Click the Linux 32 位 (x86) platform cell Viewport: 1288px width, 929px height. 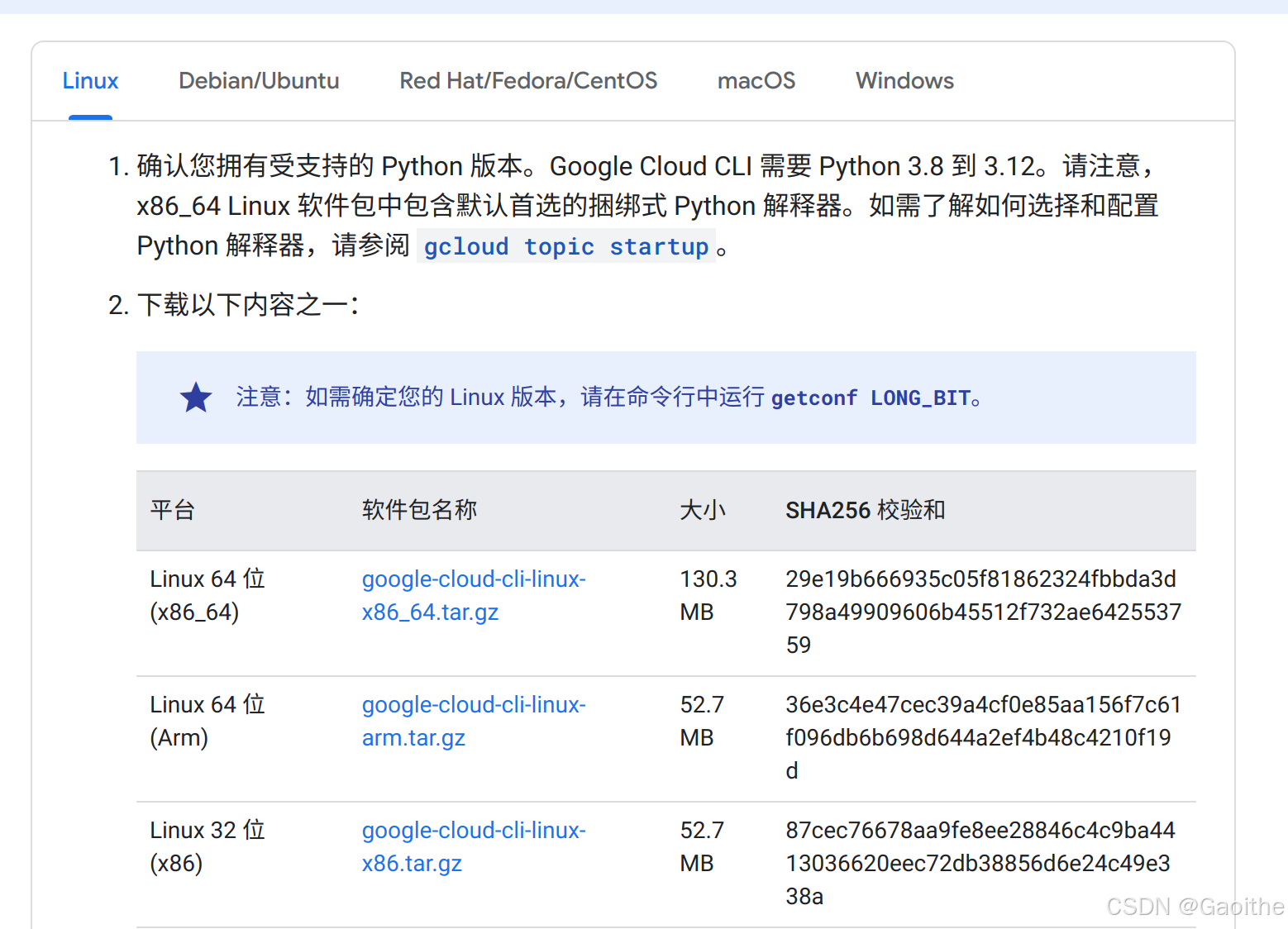[208, 846]
